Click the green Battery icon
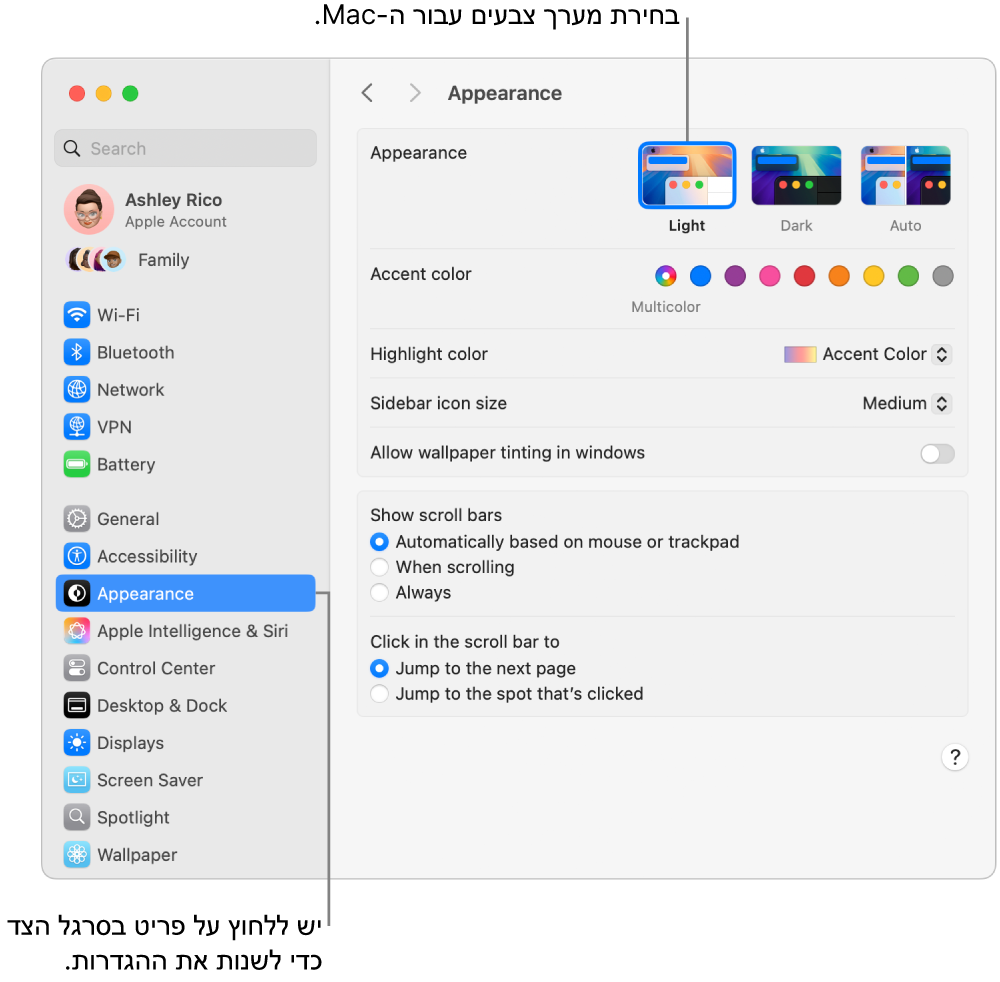The height and width of the screenshot is (982, 1000). 77,464
